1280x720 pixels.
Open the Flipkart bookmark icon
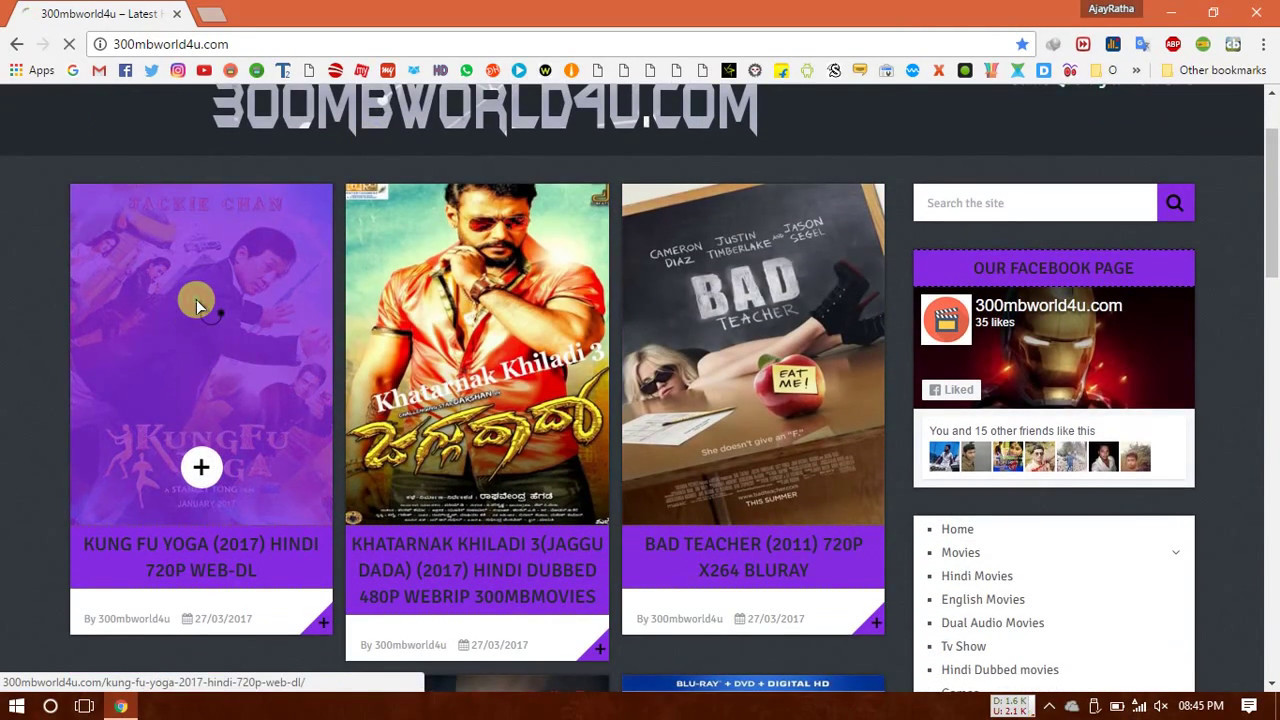click(x=781, y=70)
